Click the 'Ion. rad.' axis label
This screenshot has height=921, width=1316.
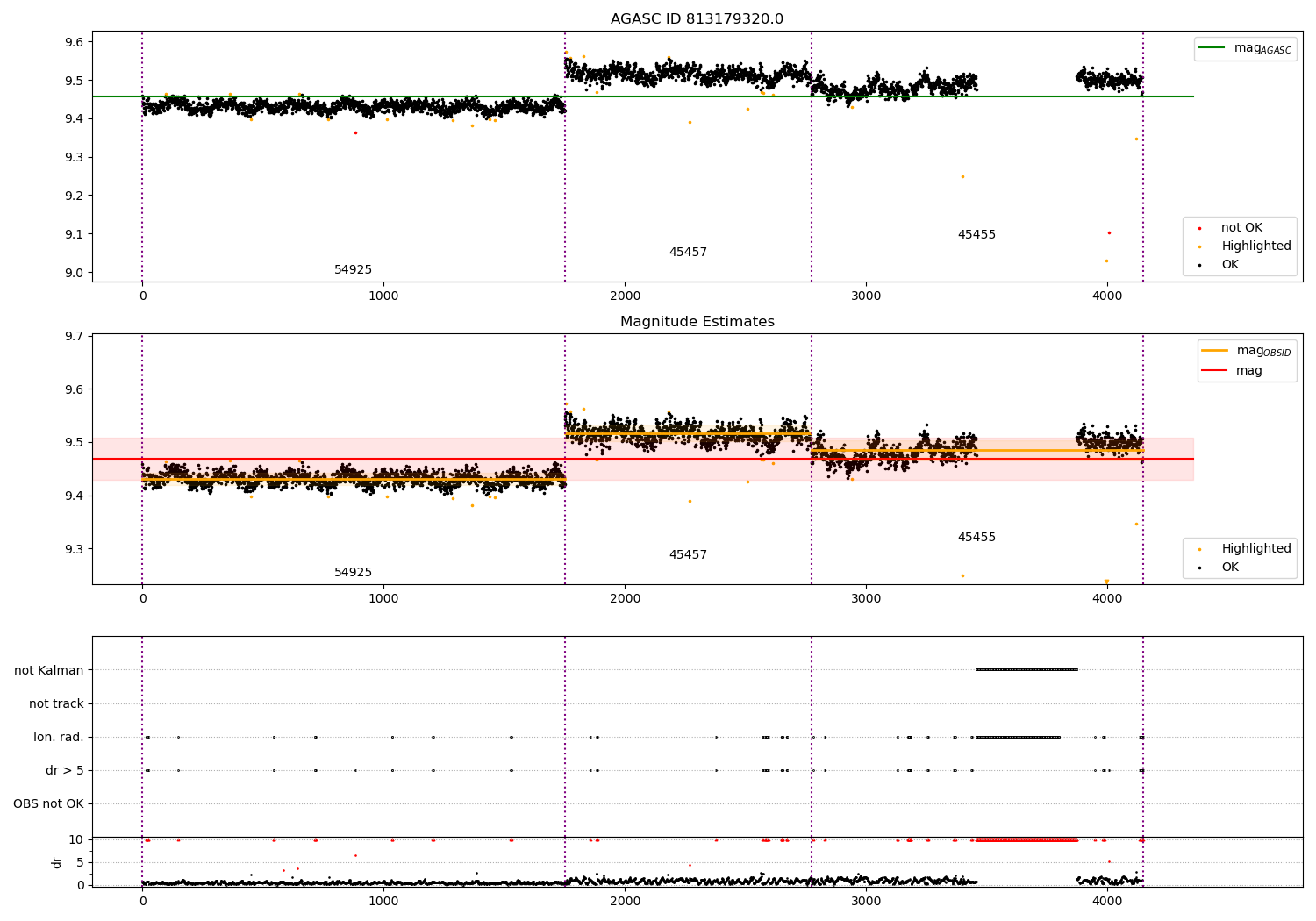point(59,738)
